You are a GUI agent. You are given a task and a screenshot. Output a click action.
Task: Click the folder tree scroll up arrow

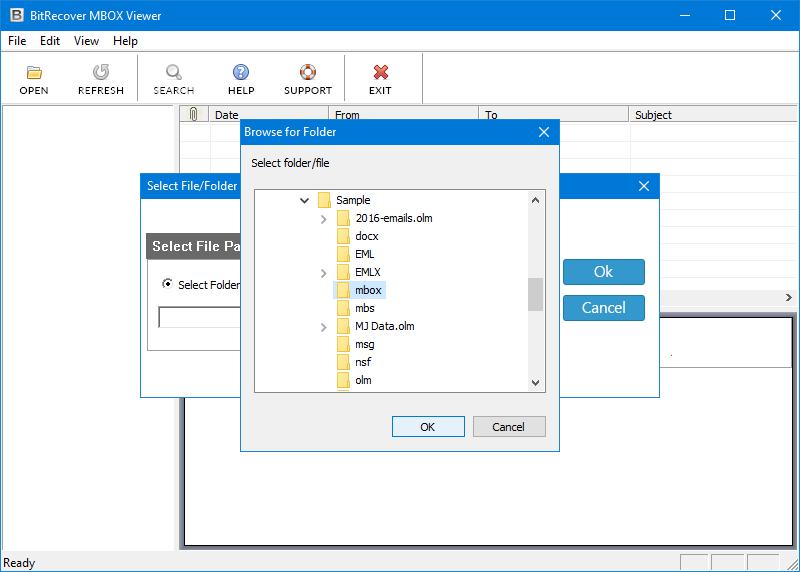(x=535, y=200)
